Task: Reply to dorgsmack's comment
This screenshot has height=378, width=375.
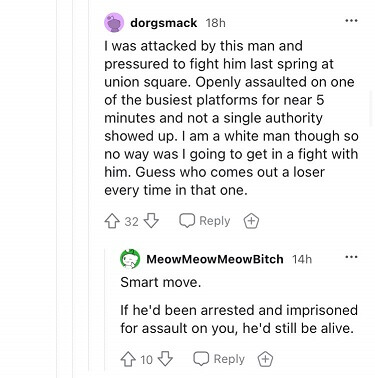Action: (205, 221)
